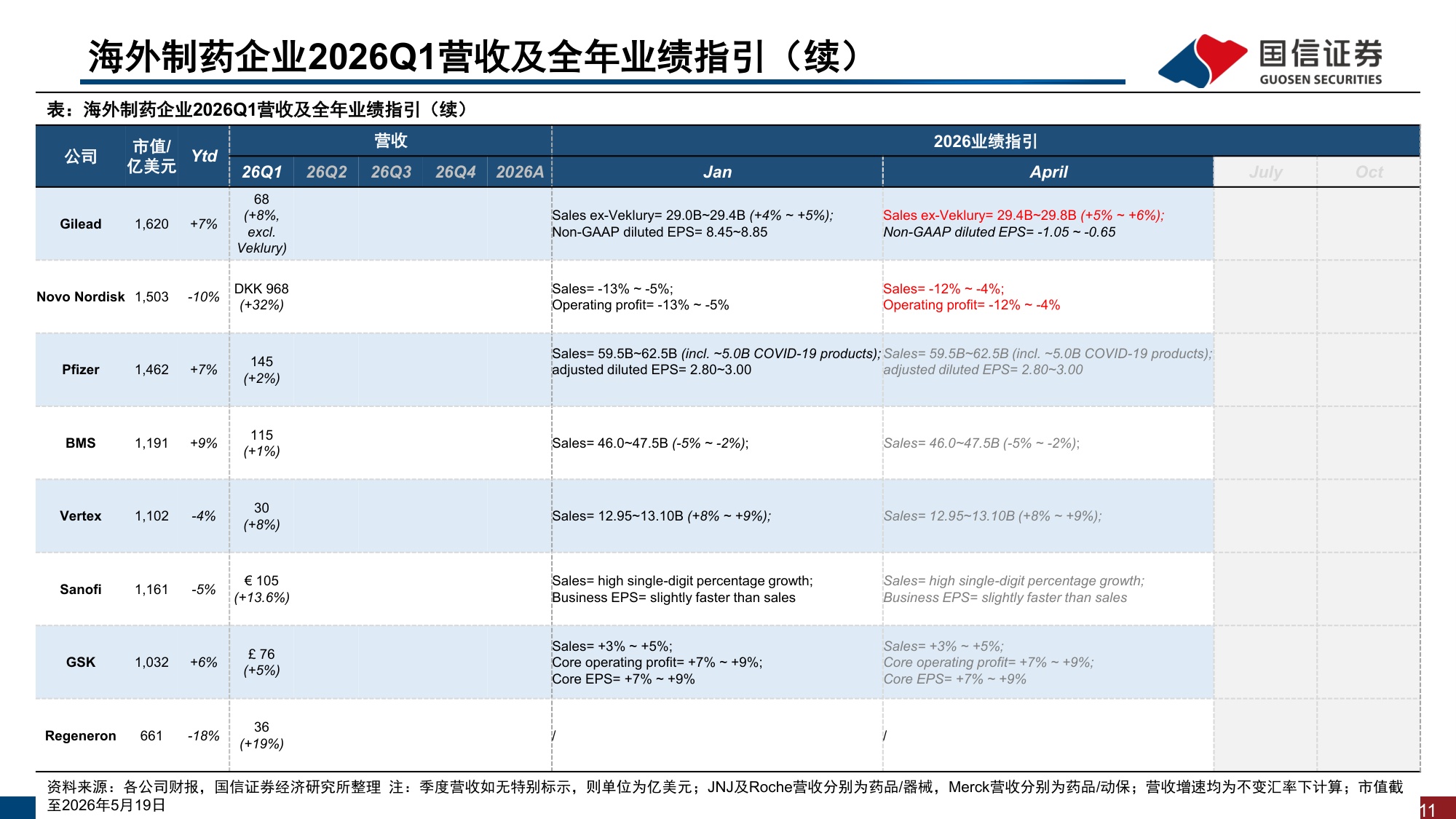Click the 营收 group header
Screen dimensions: 1456x819
pyautogui.click(x=391, y=141)
